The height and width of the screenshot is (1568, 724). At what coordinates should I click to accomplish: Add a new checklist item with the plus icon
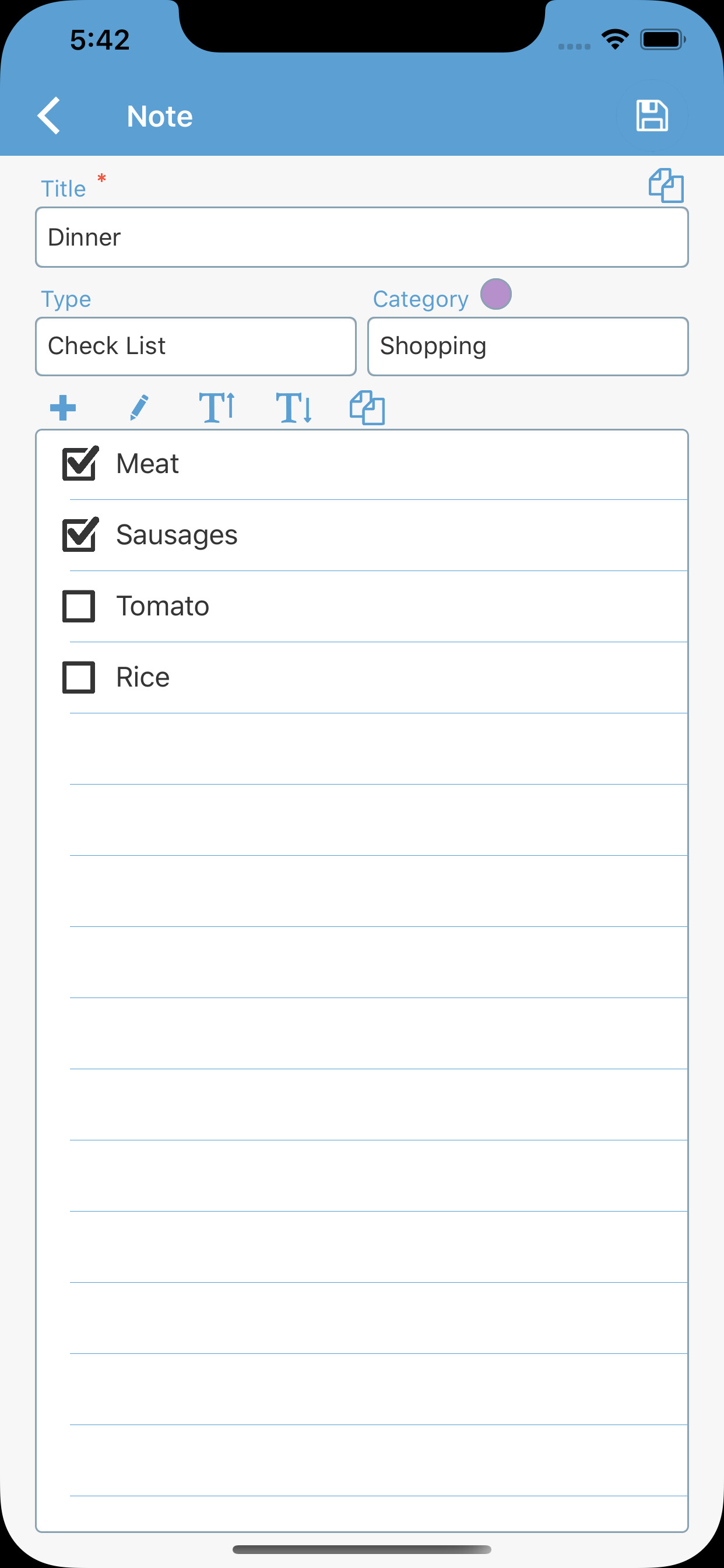coord(63,408)
